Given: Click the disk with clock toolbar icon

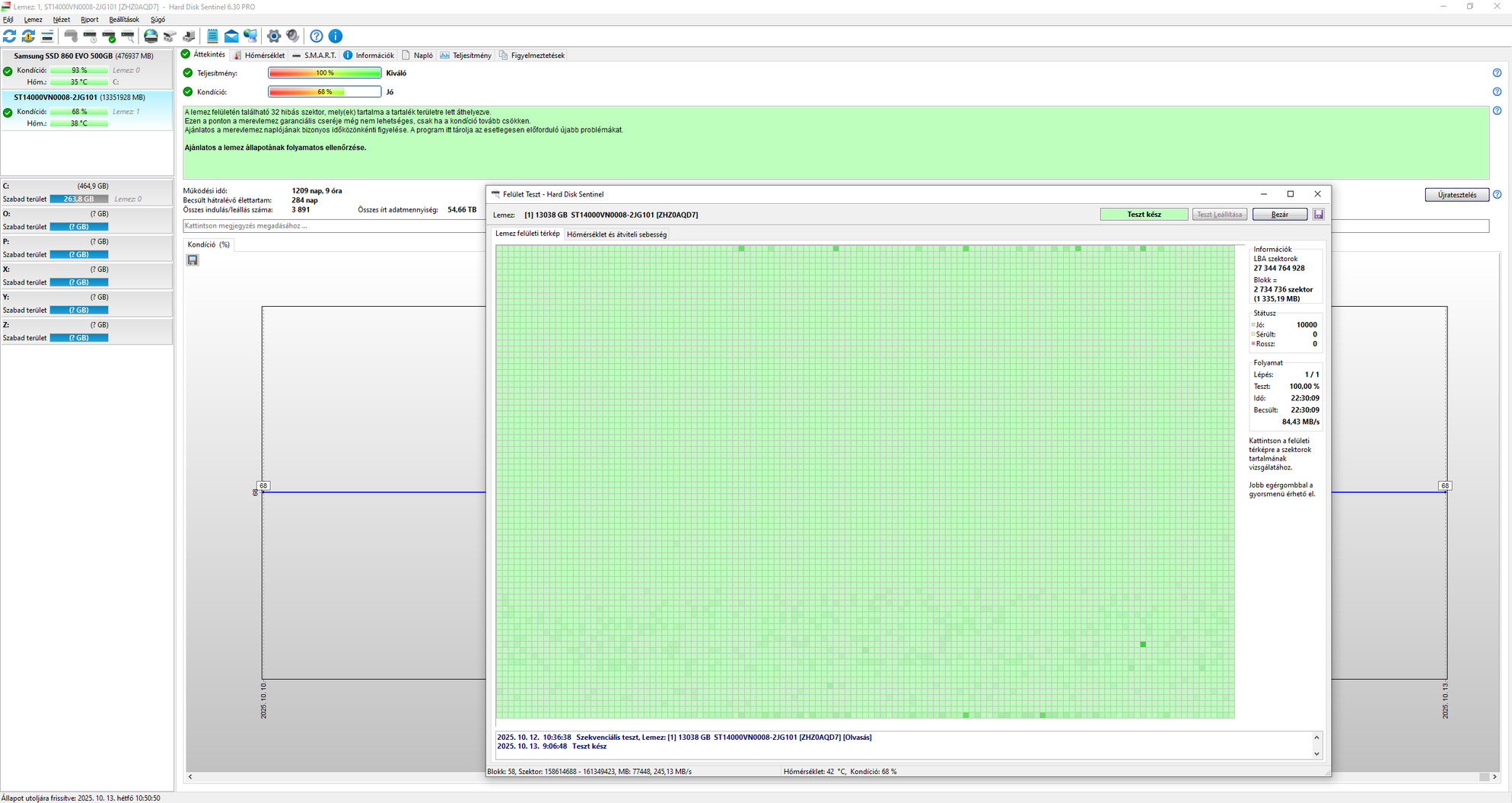Looking at the screenshot, I should pos(90,36).
